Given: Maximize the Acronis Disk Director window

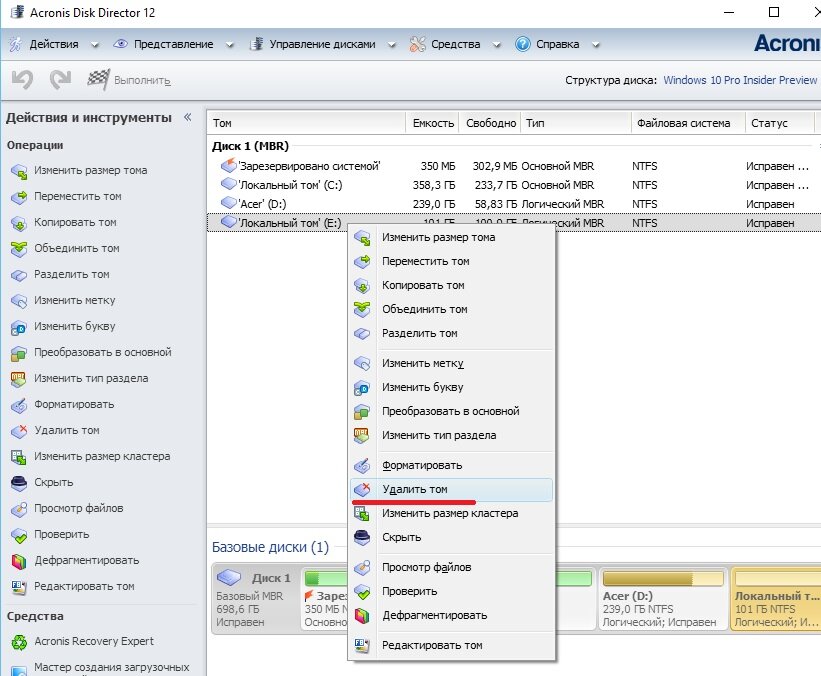Looking at the screenshot, I should point(774,12).
